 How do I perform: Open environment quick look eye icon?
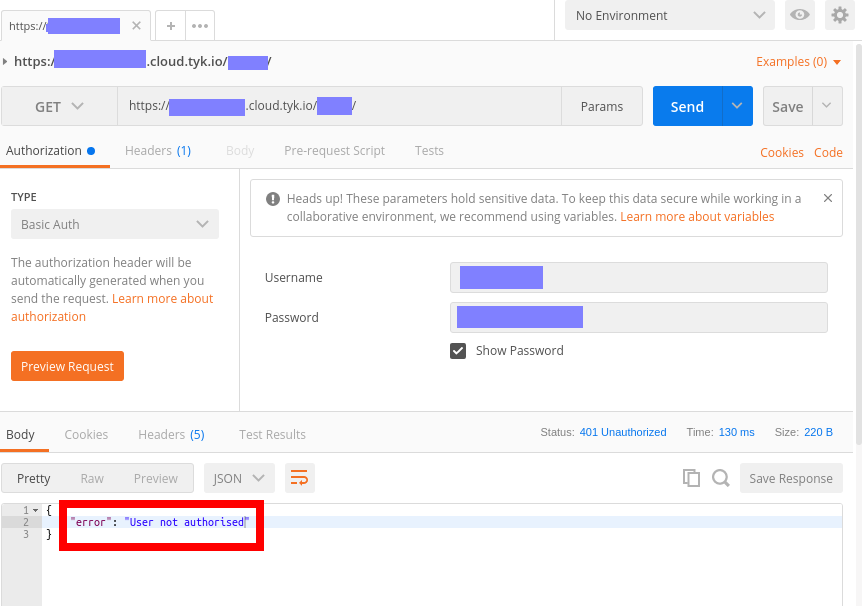799,15
